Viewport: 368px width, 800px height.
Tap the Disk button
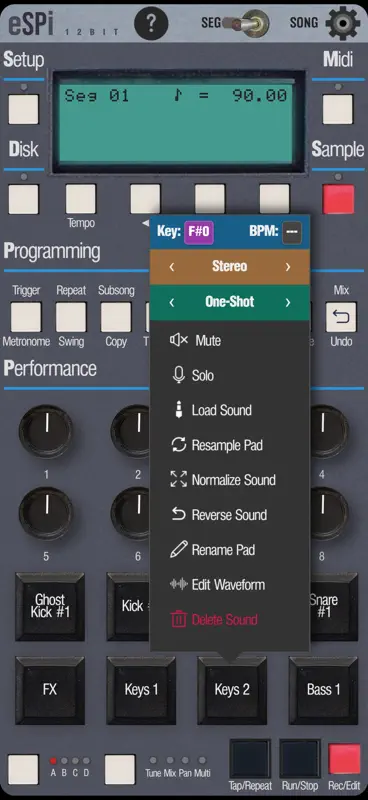pyautogui.click(x=23, y=199)
